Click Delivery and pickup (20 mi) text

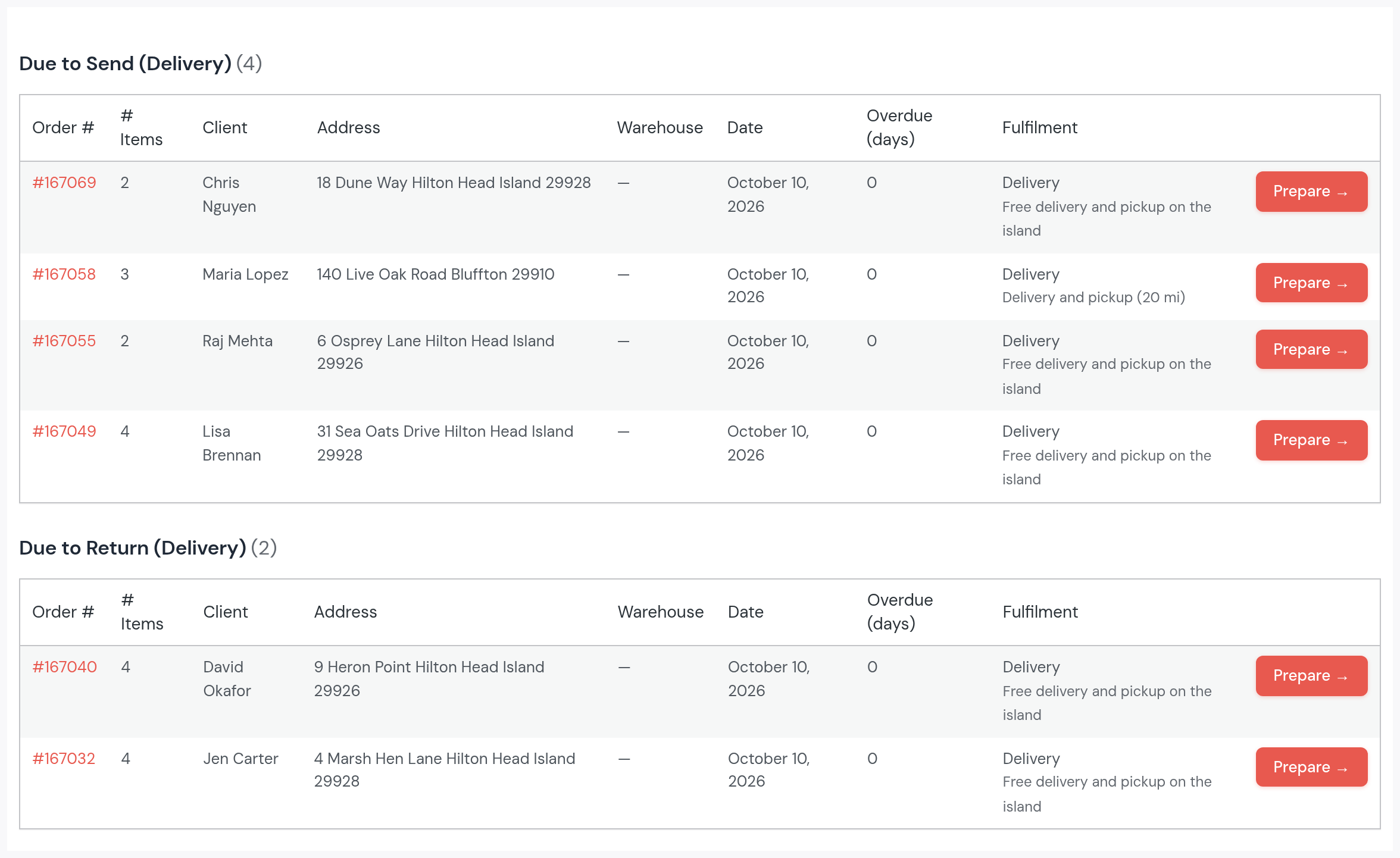point(1093,298)
